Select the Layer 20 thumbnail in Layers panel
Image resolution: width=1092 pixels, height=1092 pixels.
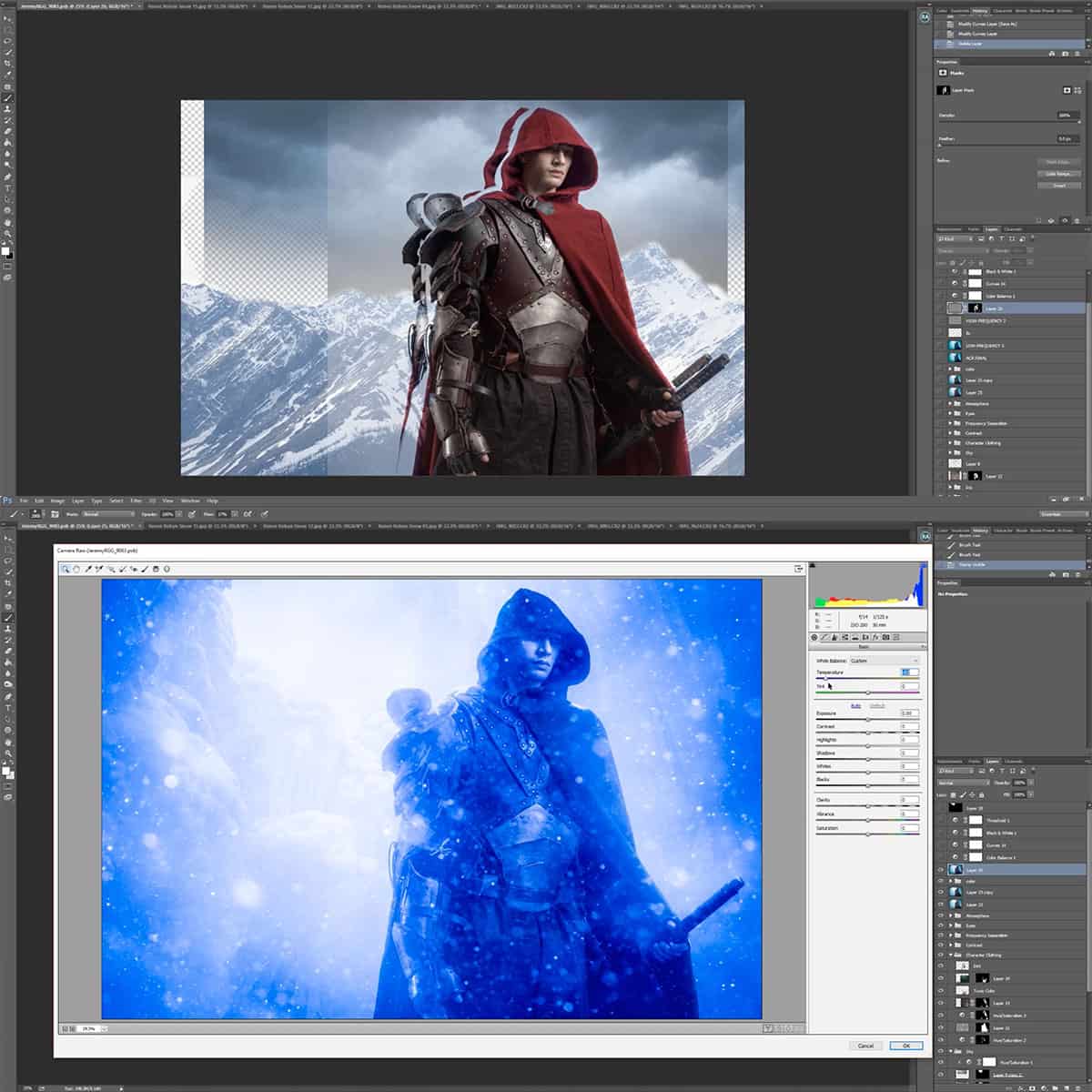(975, 308)
